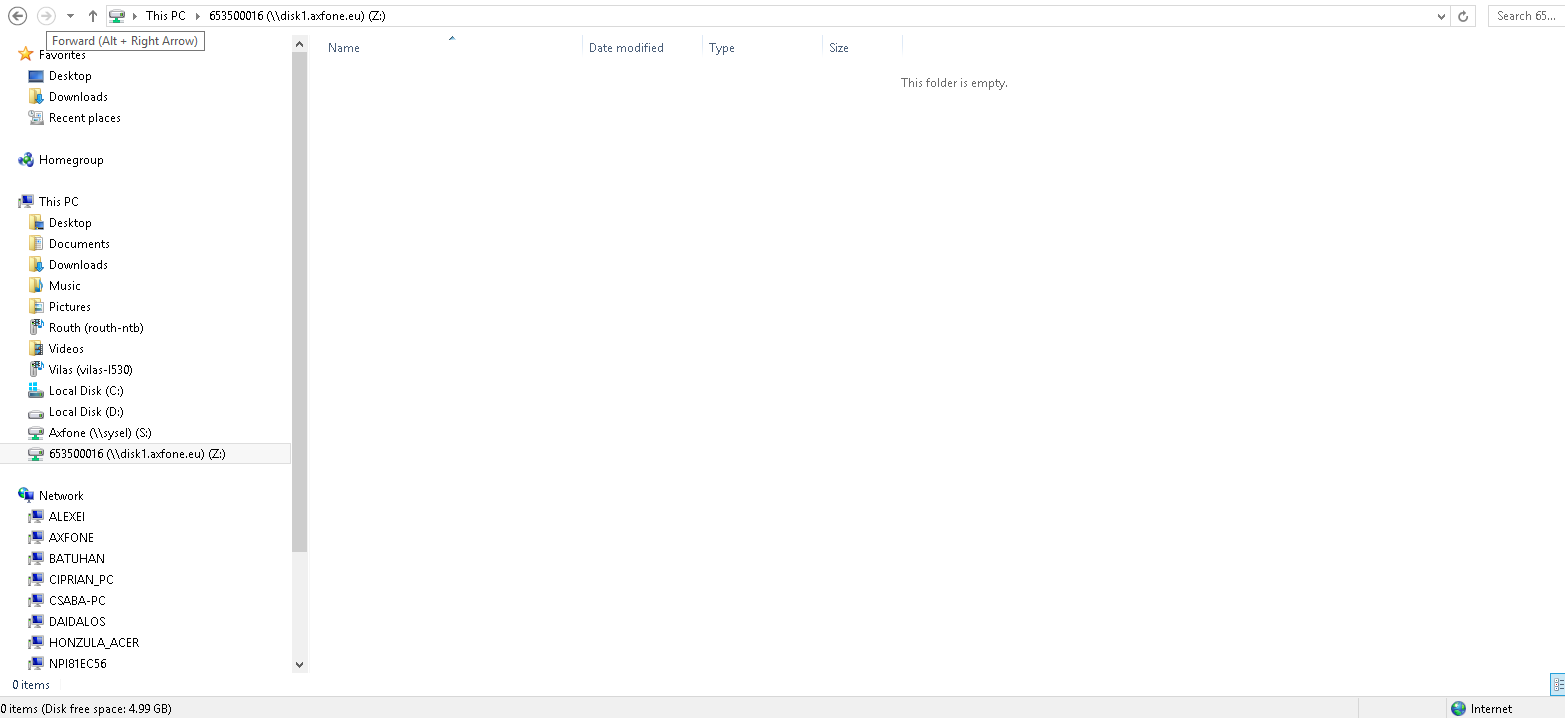Sort by the Date modified column
Screen dimensions: 1565x718
tap(626, 48)
